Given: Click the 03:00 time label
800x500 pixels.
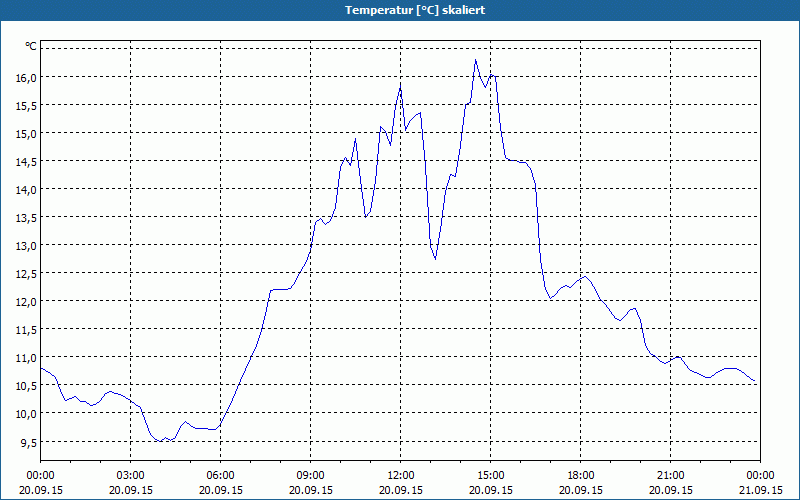Looking at the screenshot, I should (131, 476).
